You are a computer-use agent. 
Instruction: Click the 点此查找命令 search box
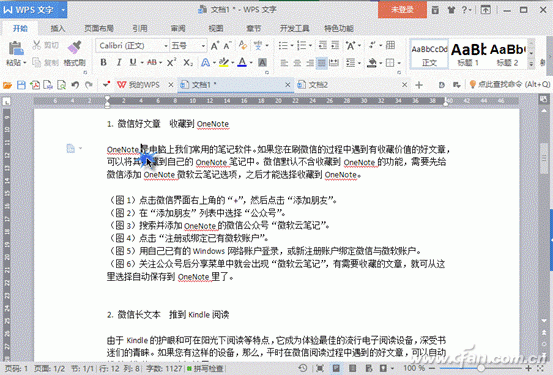[x=510, y=85]
